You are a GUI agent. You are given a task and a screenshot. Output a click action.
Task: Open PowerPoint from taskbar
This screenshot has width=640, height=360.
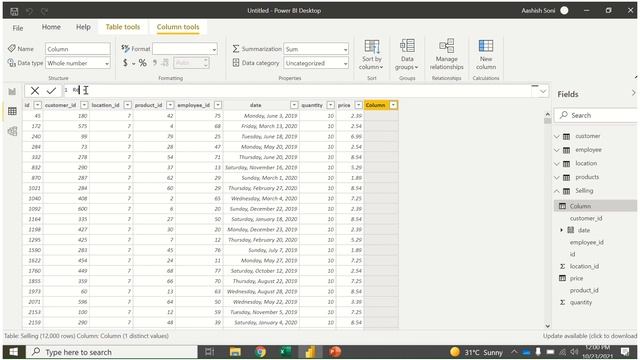(335, 352)
